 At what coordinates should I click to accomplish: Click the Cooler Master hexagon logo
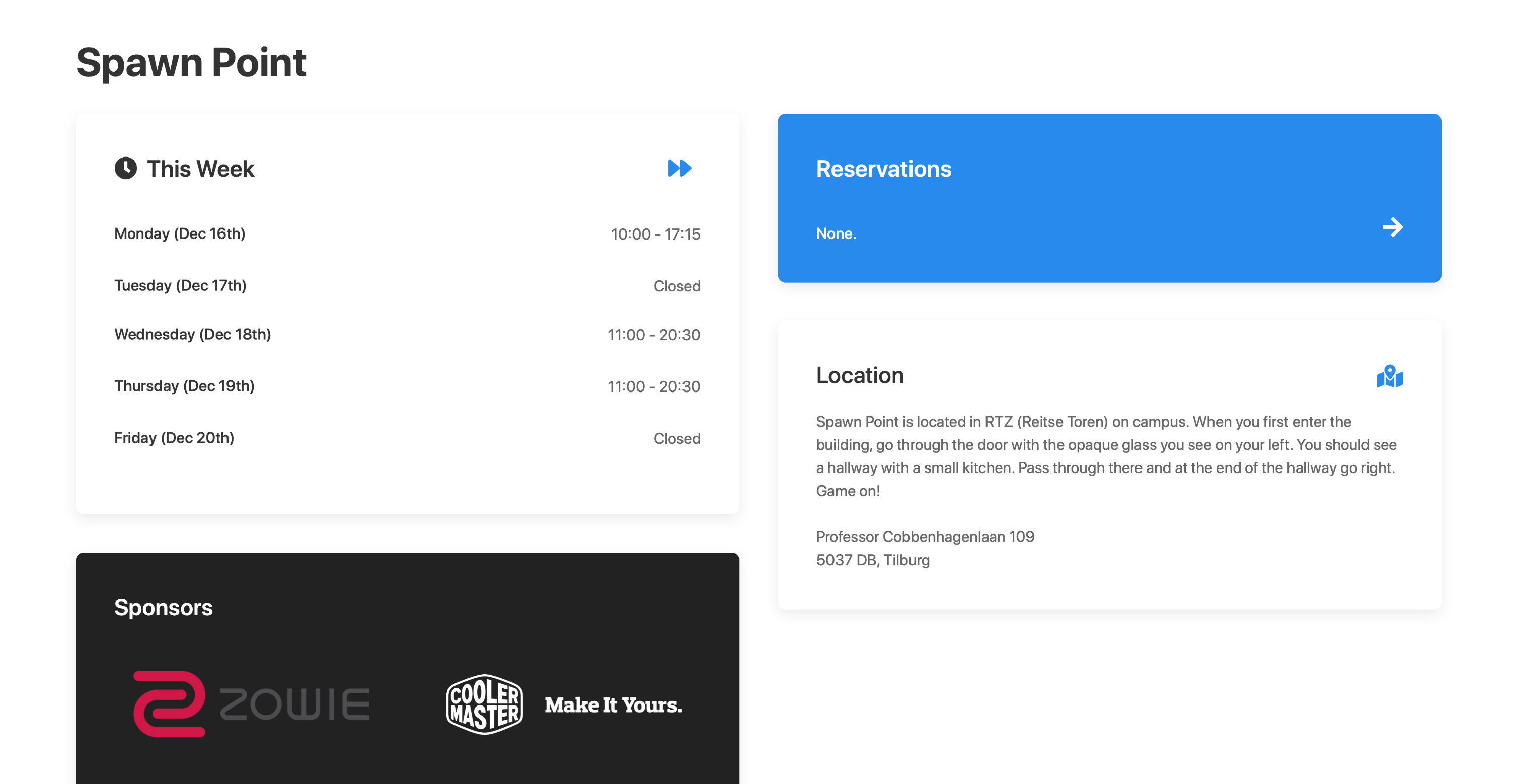tap(484, 704)
